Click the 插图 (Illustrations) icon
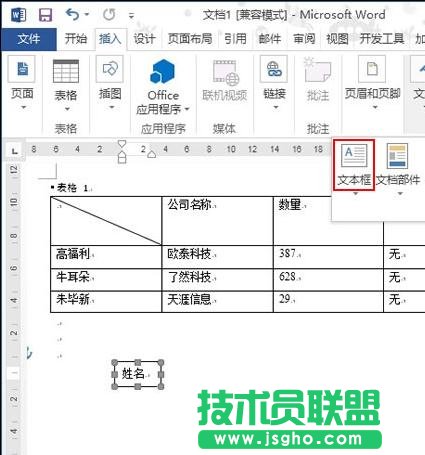Viewport: 425px width, 455px height. (x=110, y=69)
